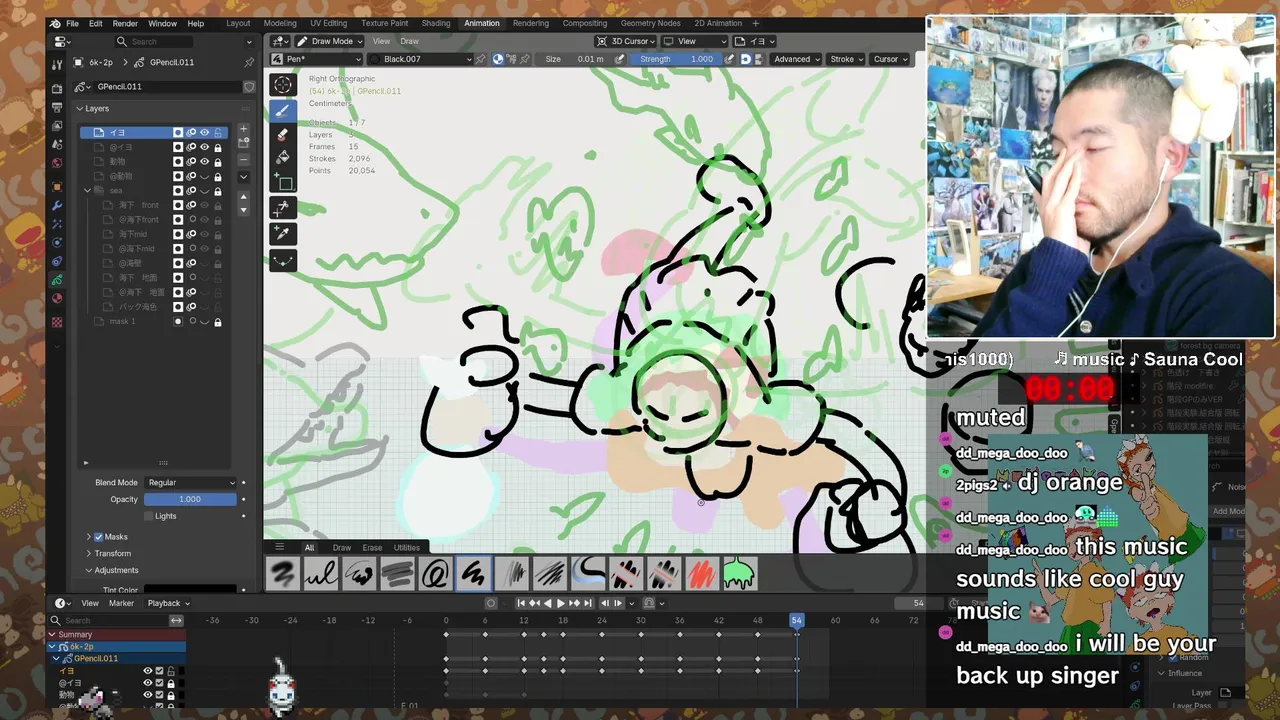Open the Stroke settings dropdown
Image resolution: width=1280 pixels, height=720 pixels.
(846, 59)
